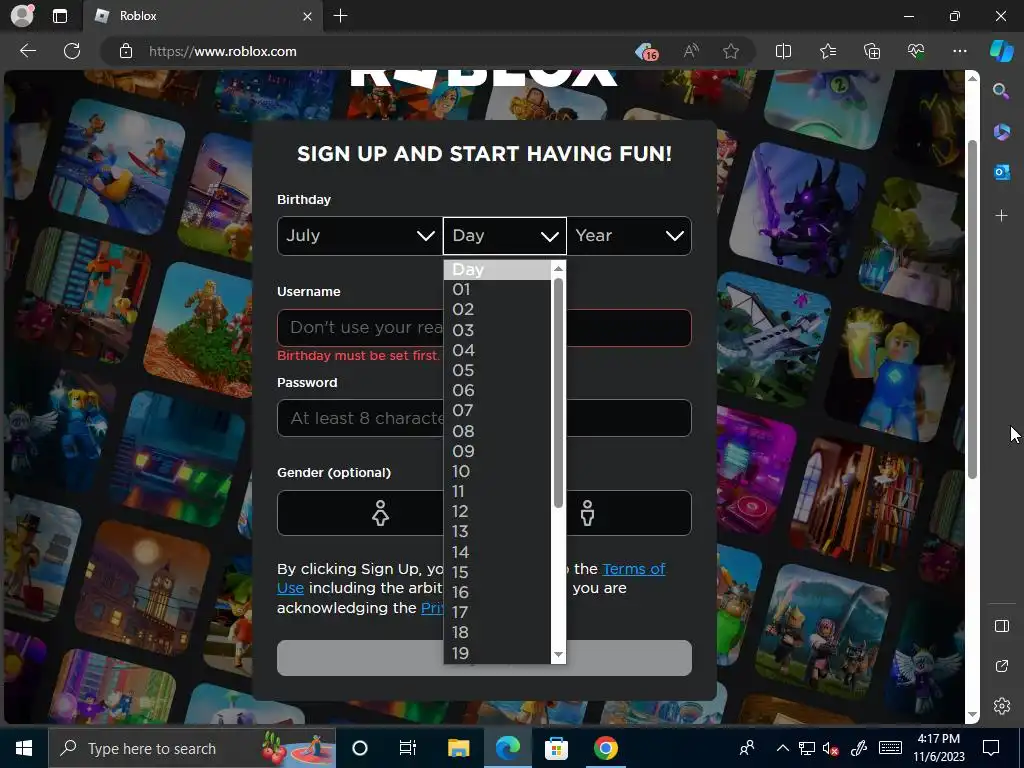This screenshot has width=1024, height=768.
Task: Pick day 17 in dropdown
Action: coord(497,612)
